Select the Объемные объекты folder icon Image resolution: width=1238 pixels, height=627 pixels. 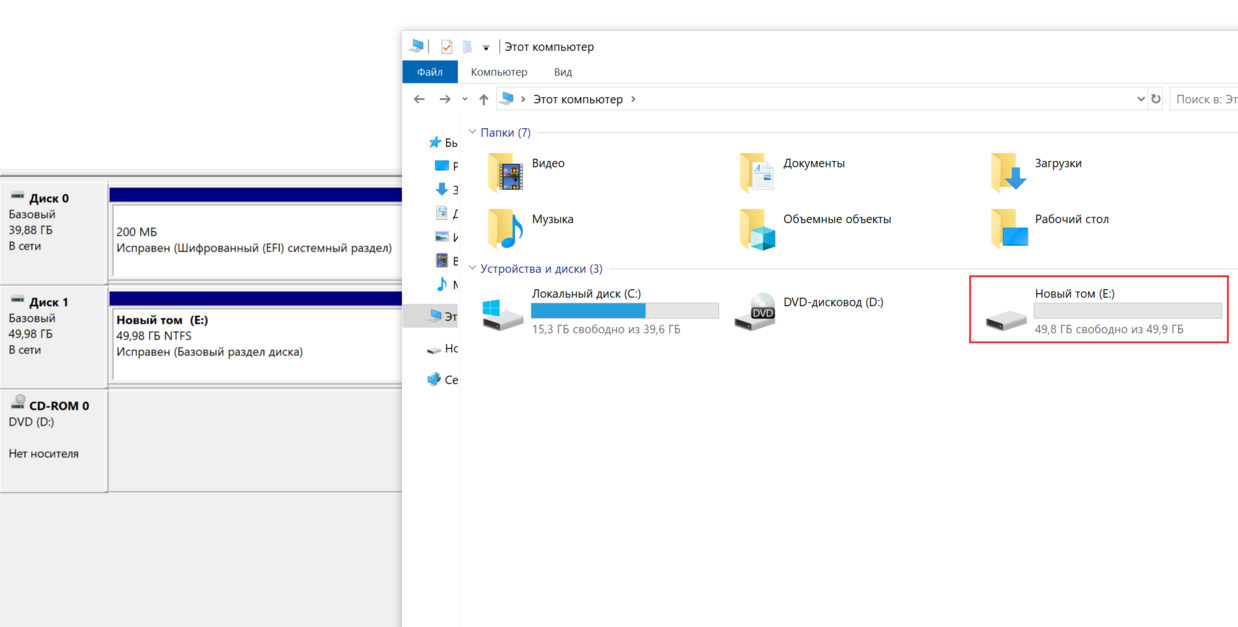point(757,228)
